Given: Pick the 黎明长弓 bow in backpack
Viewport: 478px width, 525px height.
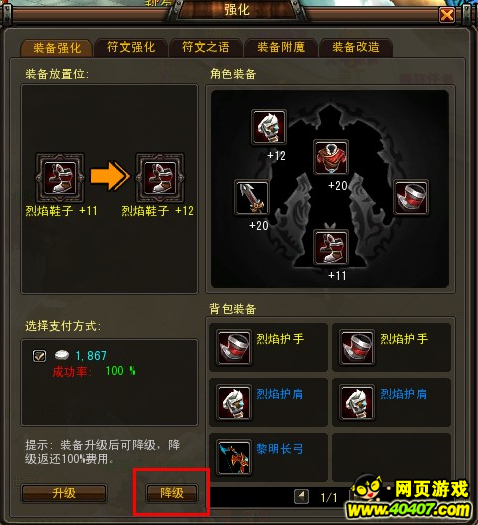Looking at the screenshot, I should 268,457.
